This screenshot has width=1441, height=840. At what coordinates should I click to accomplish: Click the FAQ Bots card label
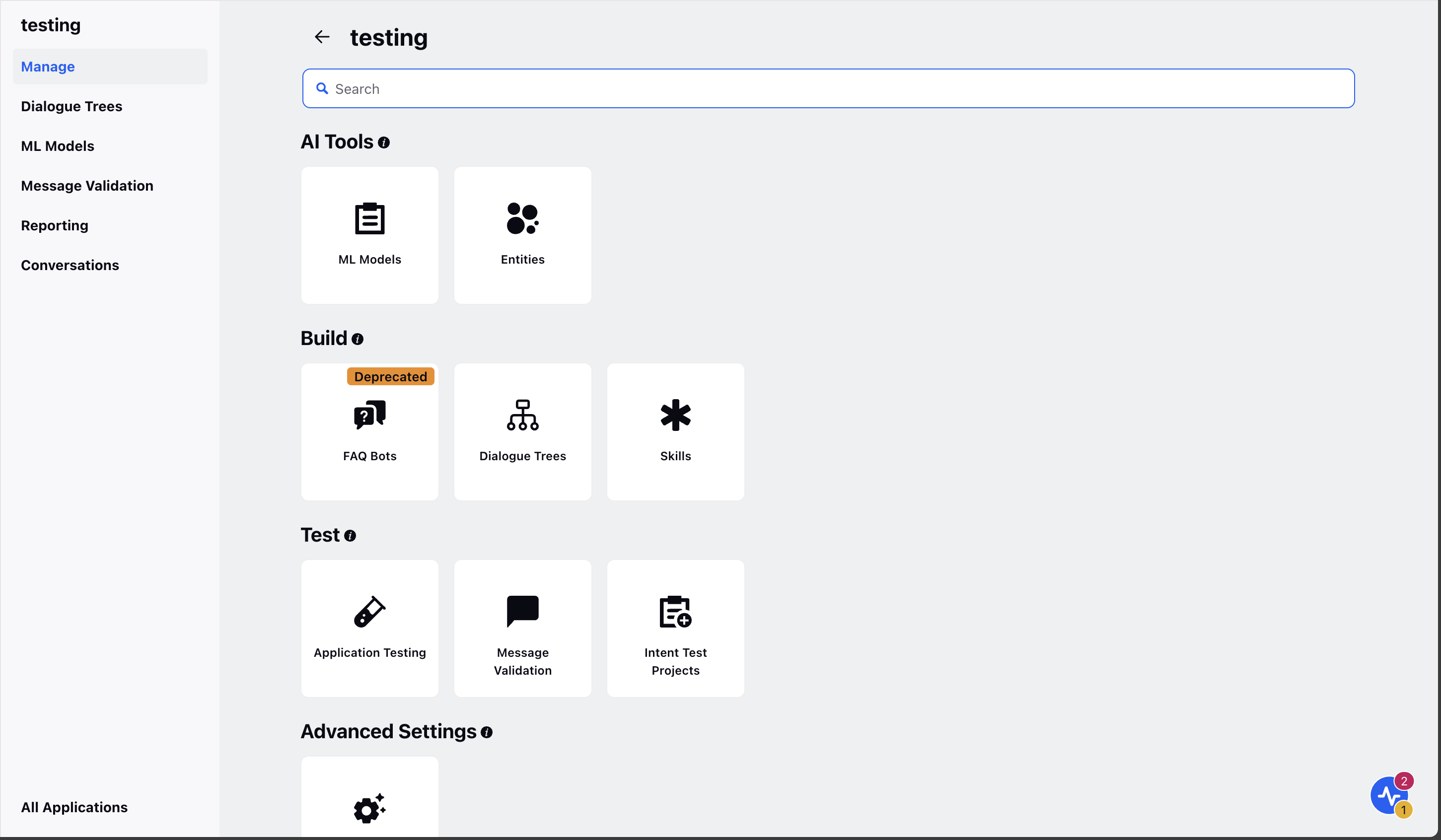point(370,456)
